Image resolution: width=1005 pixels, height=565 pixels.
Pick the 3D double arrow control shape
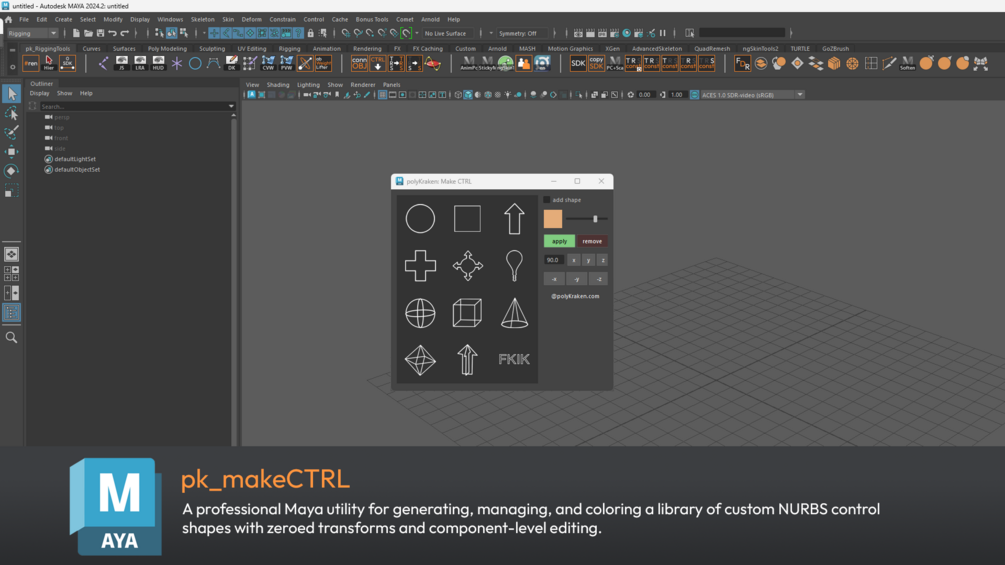[467, 359]
